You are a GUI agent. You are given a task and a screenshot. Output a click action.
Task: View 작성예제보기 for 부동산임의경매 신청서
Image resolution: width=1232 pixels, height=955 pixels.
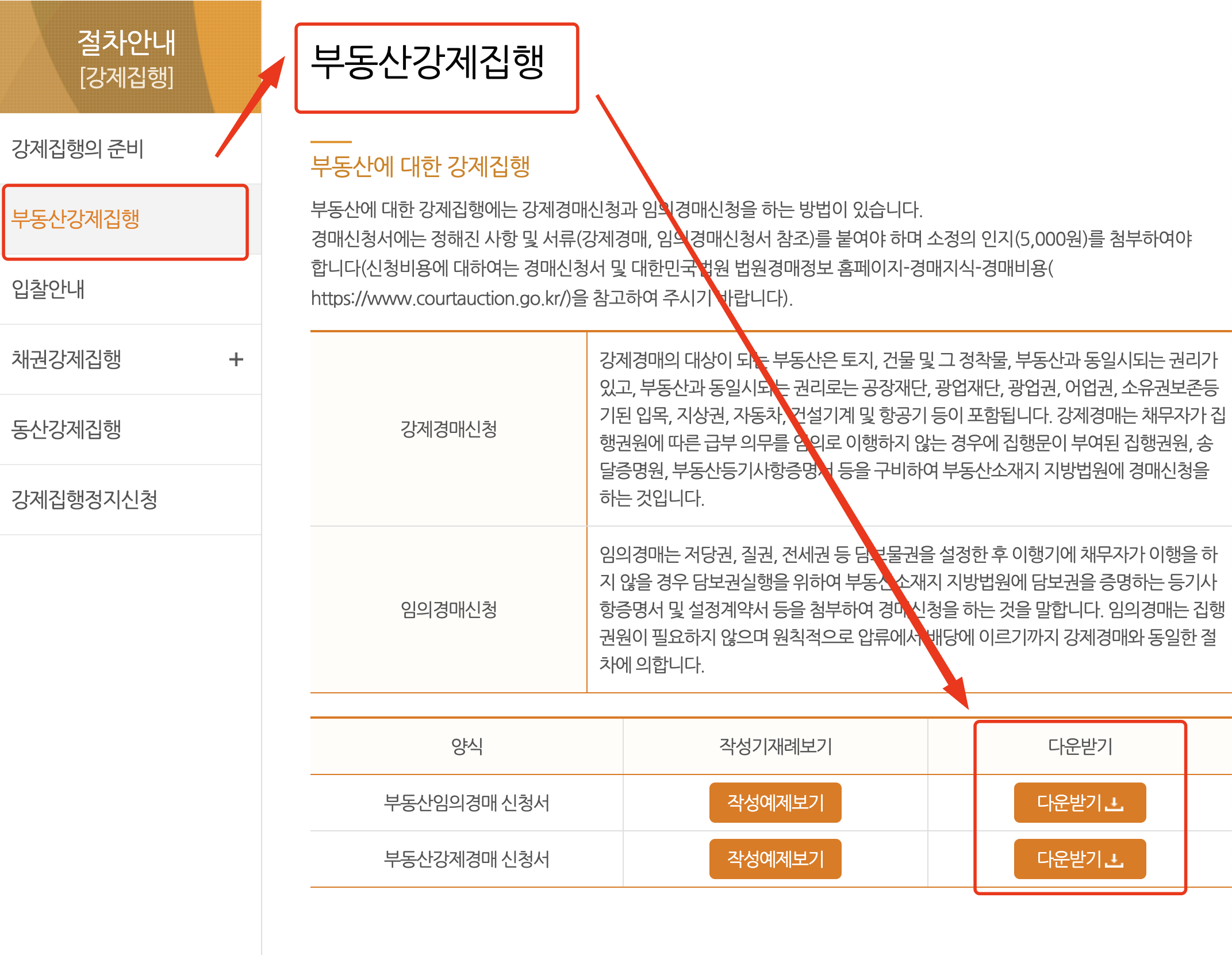(x=774, y=802)
